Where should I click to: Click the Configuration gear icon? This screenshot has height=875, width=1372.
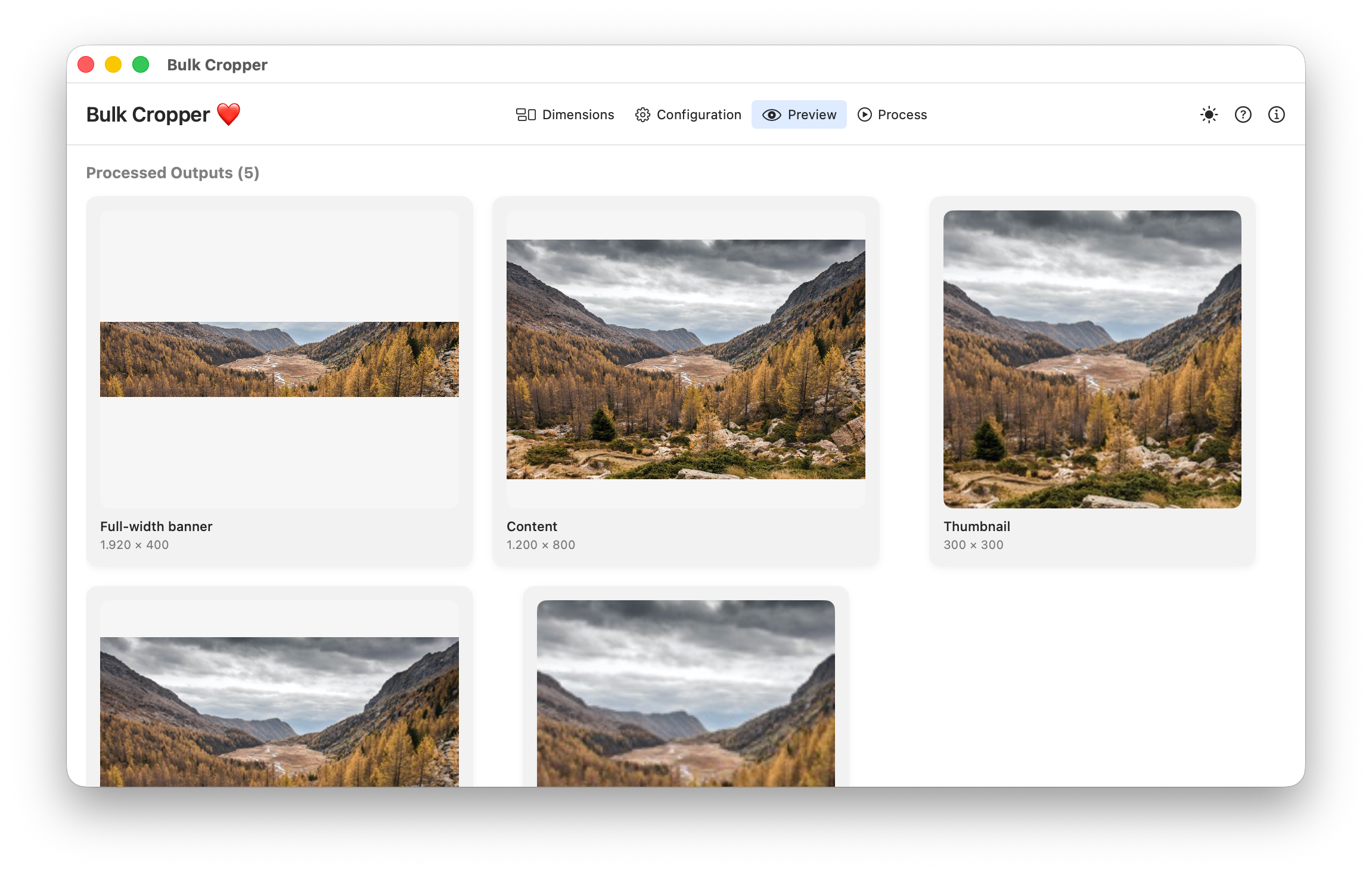(x=642, y=114)
